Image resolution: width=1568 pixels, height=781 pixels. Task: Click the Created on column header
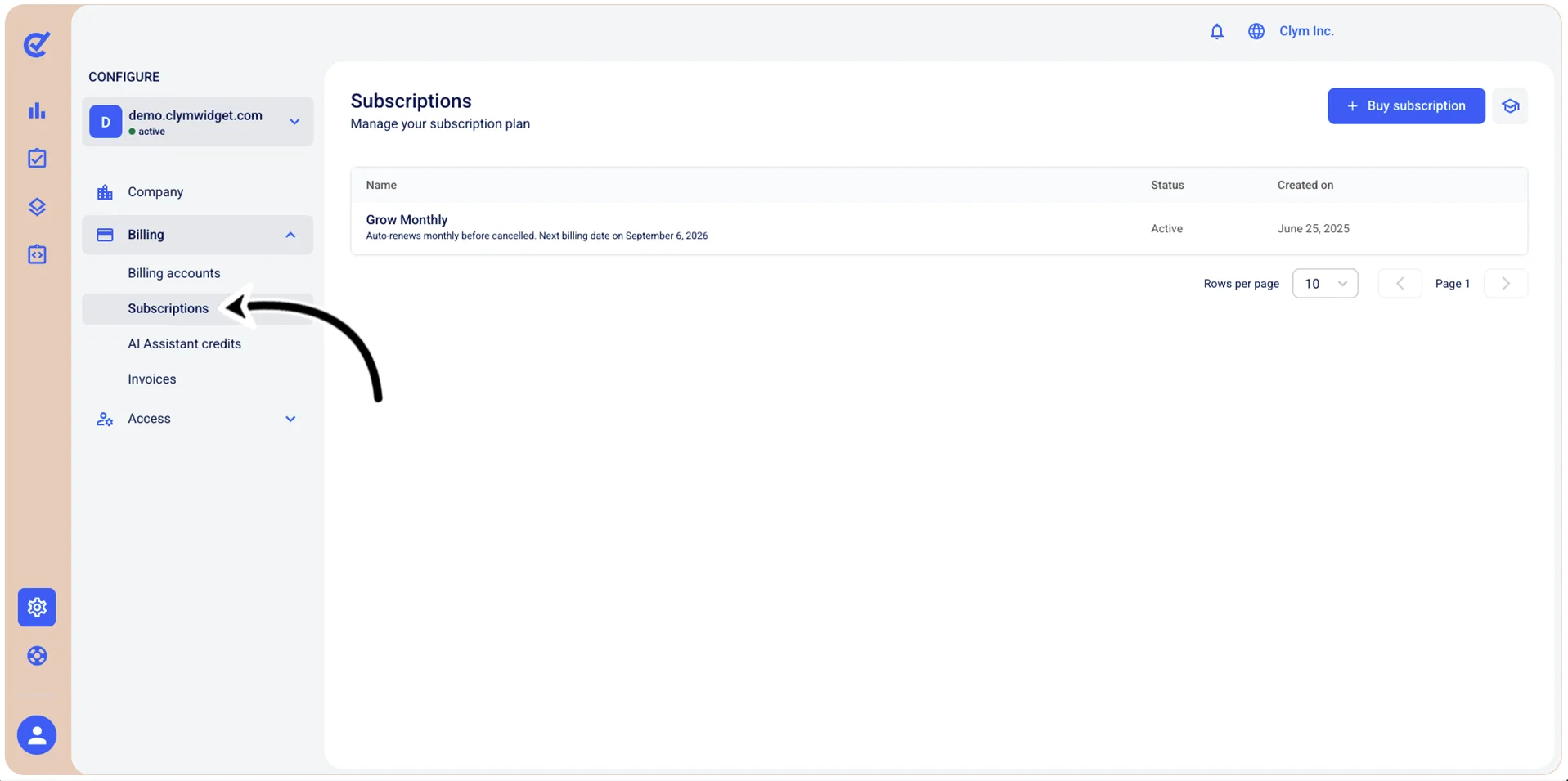(x=1305, y=185)
